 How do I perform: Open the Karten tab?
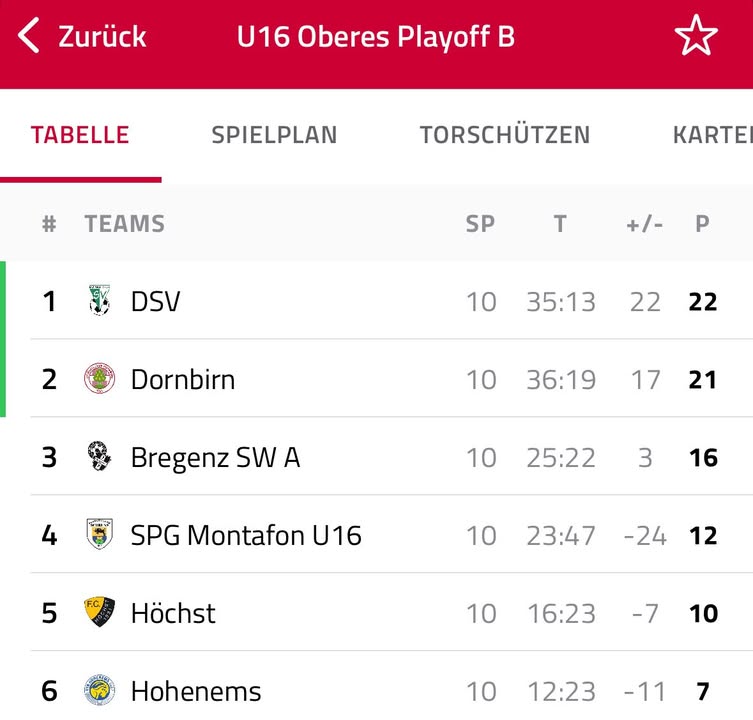pos(712,135)
